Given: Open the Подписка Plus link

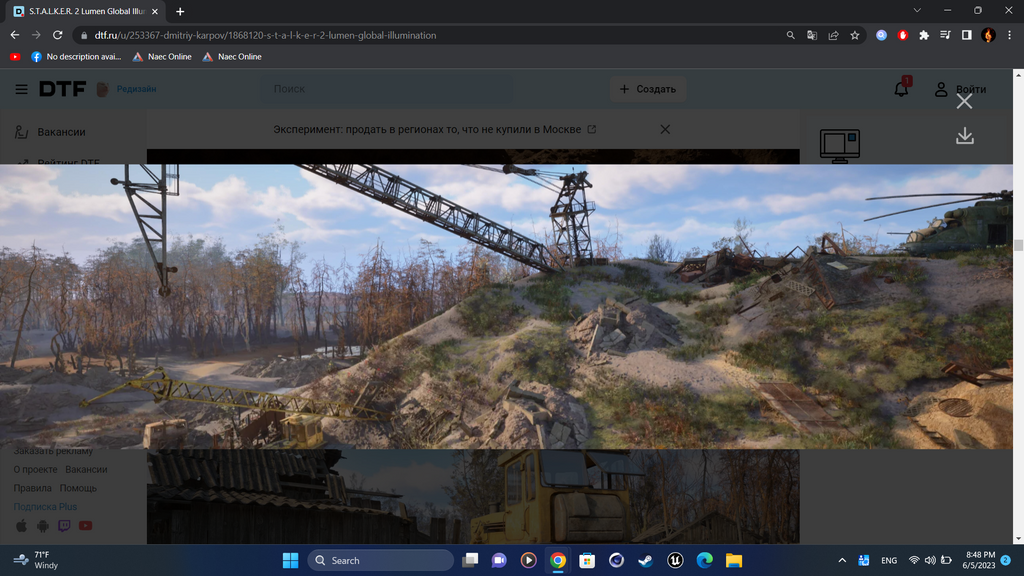Looking at the screenshot, I should click(45, 506).
